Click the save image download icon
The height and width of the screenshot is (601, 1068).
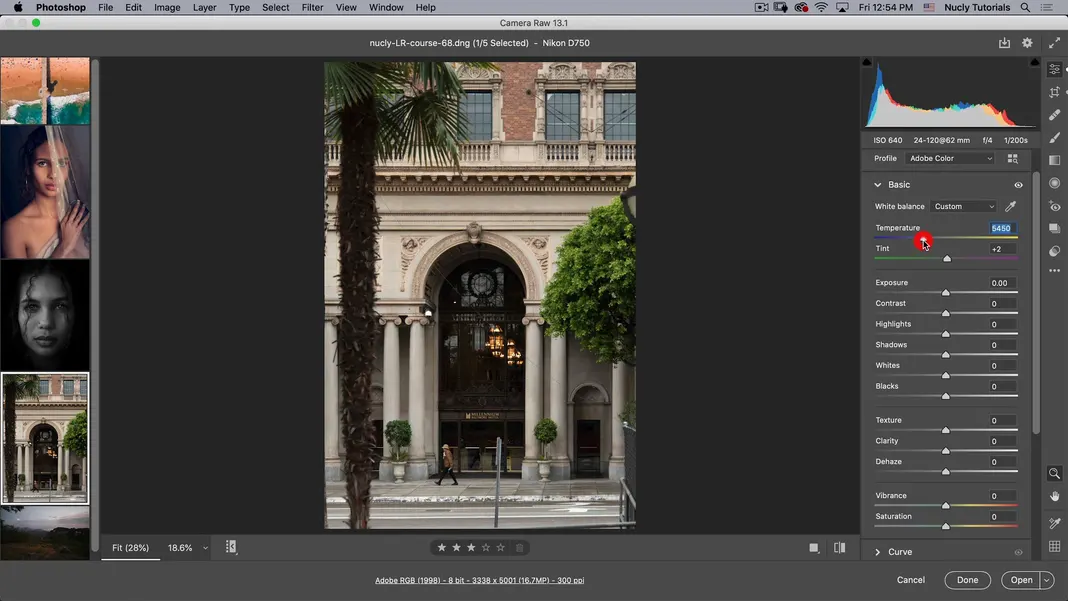(1004, 43)
